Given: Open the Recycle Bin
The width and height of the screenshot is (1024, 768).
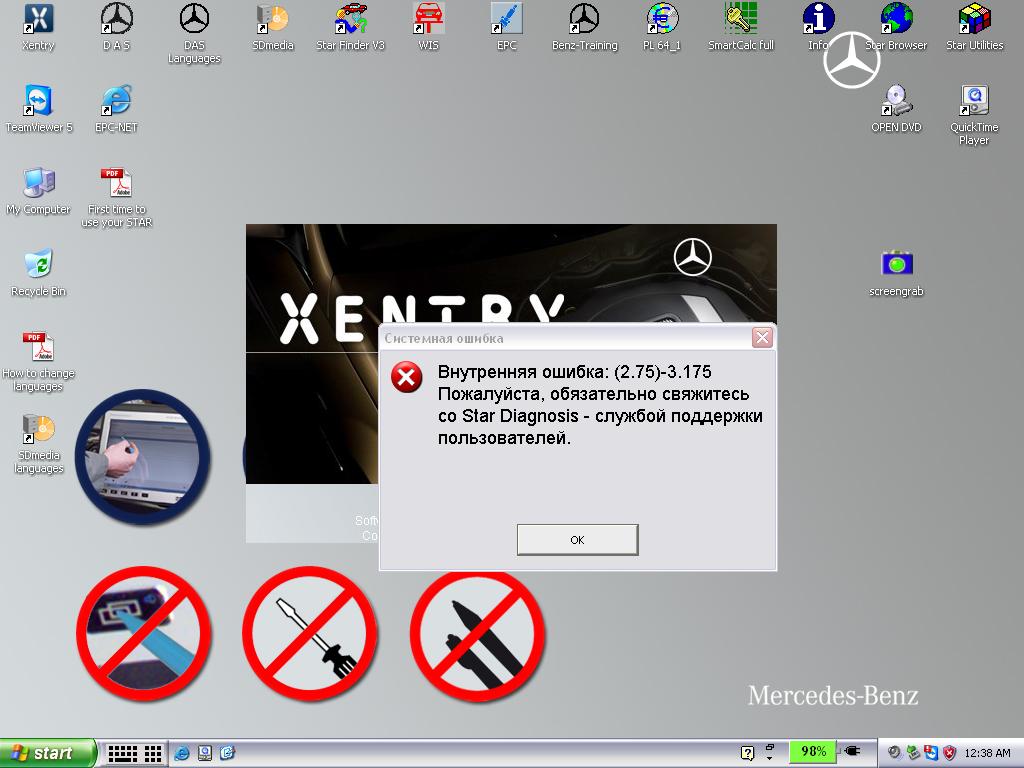Looking at the screenshot, I should [x=38, y=273].
